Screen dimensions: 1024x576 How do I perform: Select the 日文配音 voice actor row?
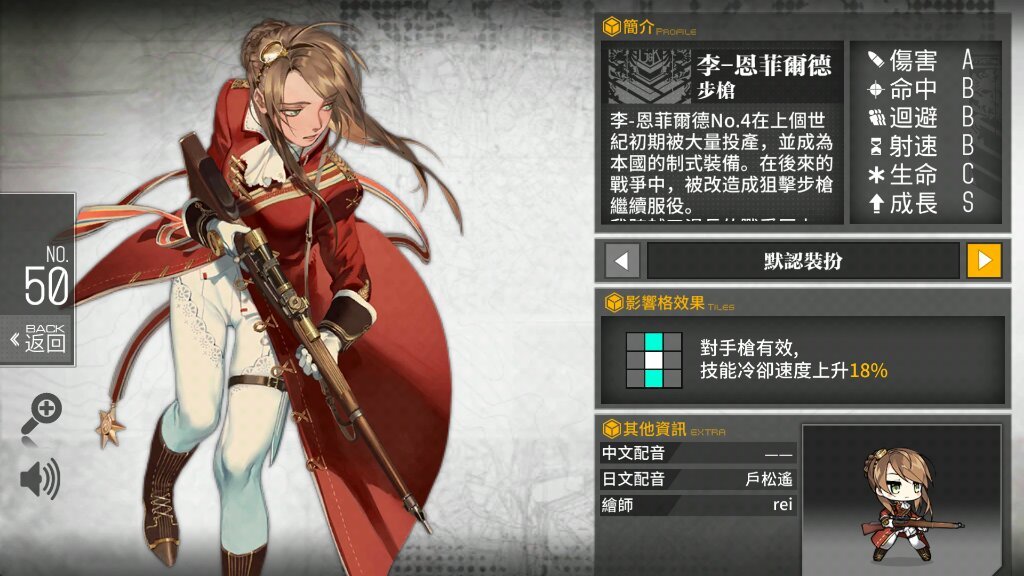(x=697, y=479)
